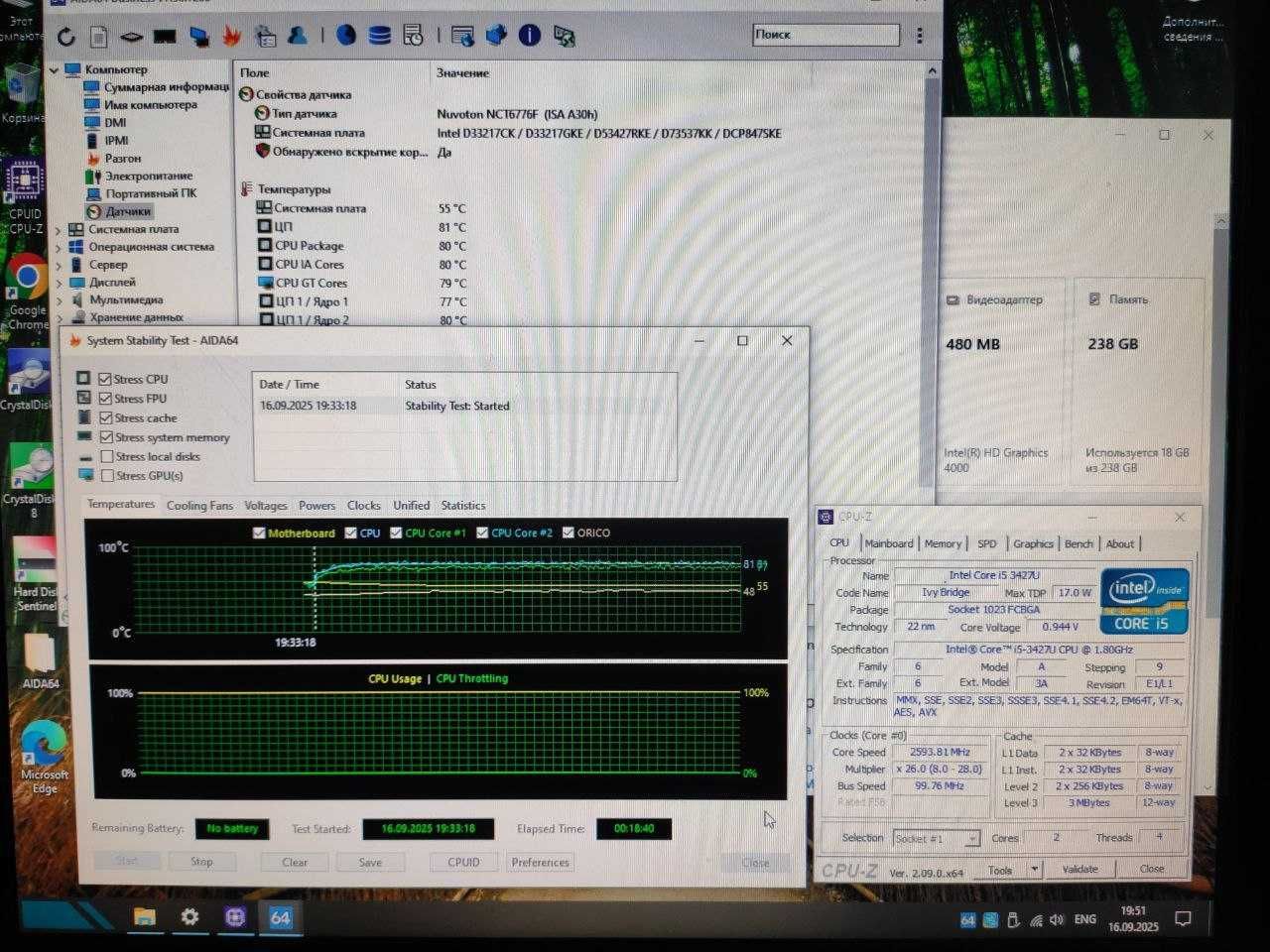Click the window-with-globe icon in AIDA64 toolbar
The image size is (1270, 952).
(462, 37)
